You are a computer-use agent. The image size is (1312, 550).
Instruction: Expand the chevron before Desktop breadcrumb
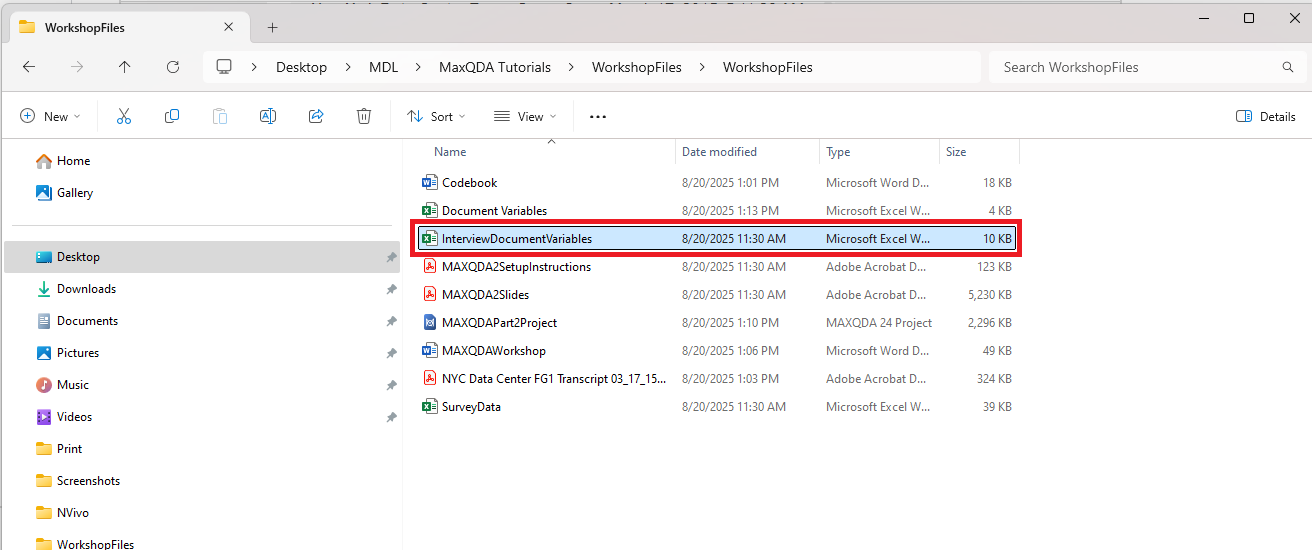(254, 67)
